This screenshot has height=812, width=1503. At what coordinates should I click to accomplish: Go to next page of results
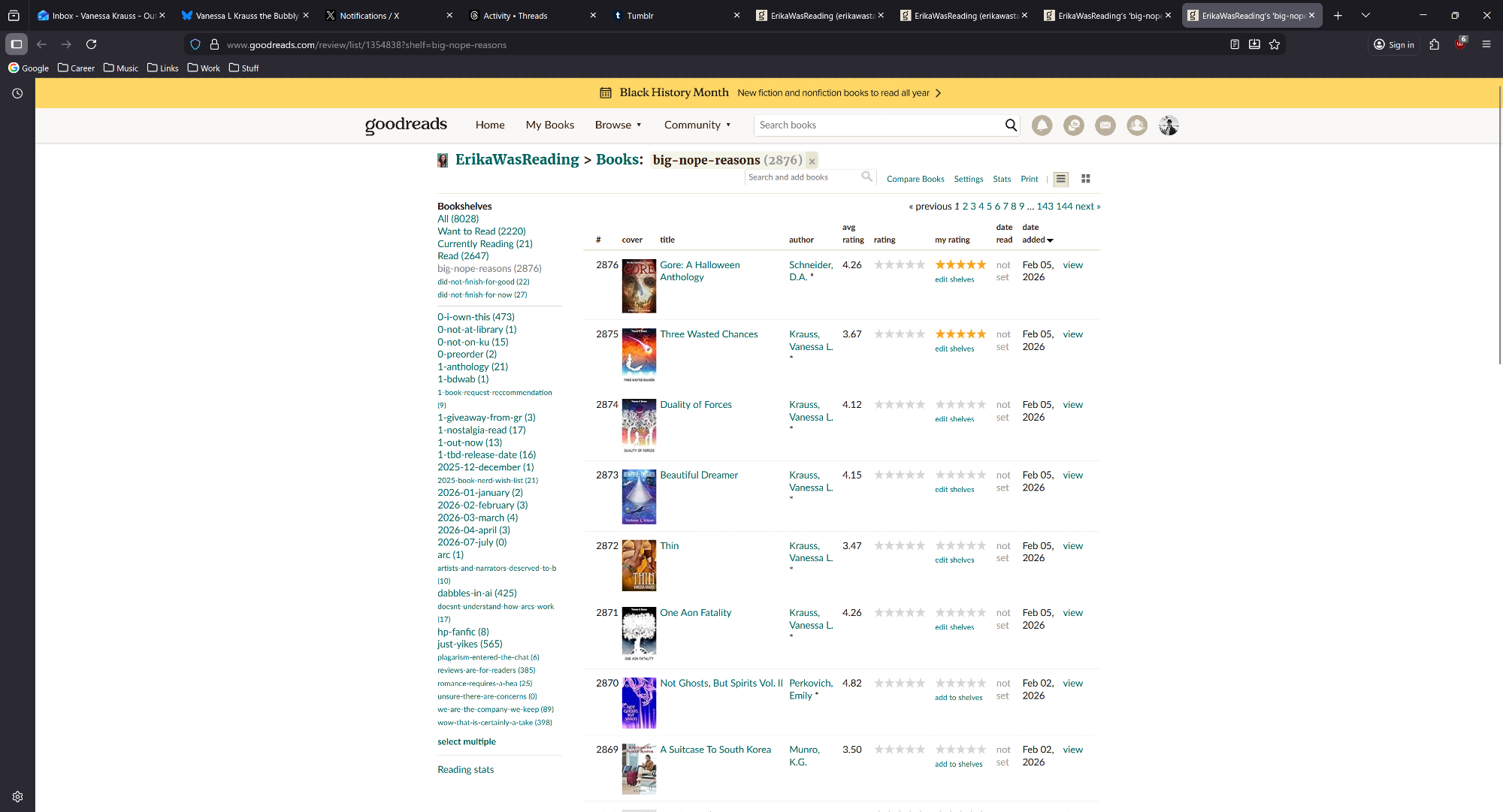[1087, 207]
